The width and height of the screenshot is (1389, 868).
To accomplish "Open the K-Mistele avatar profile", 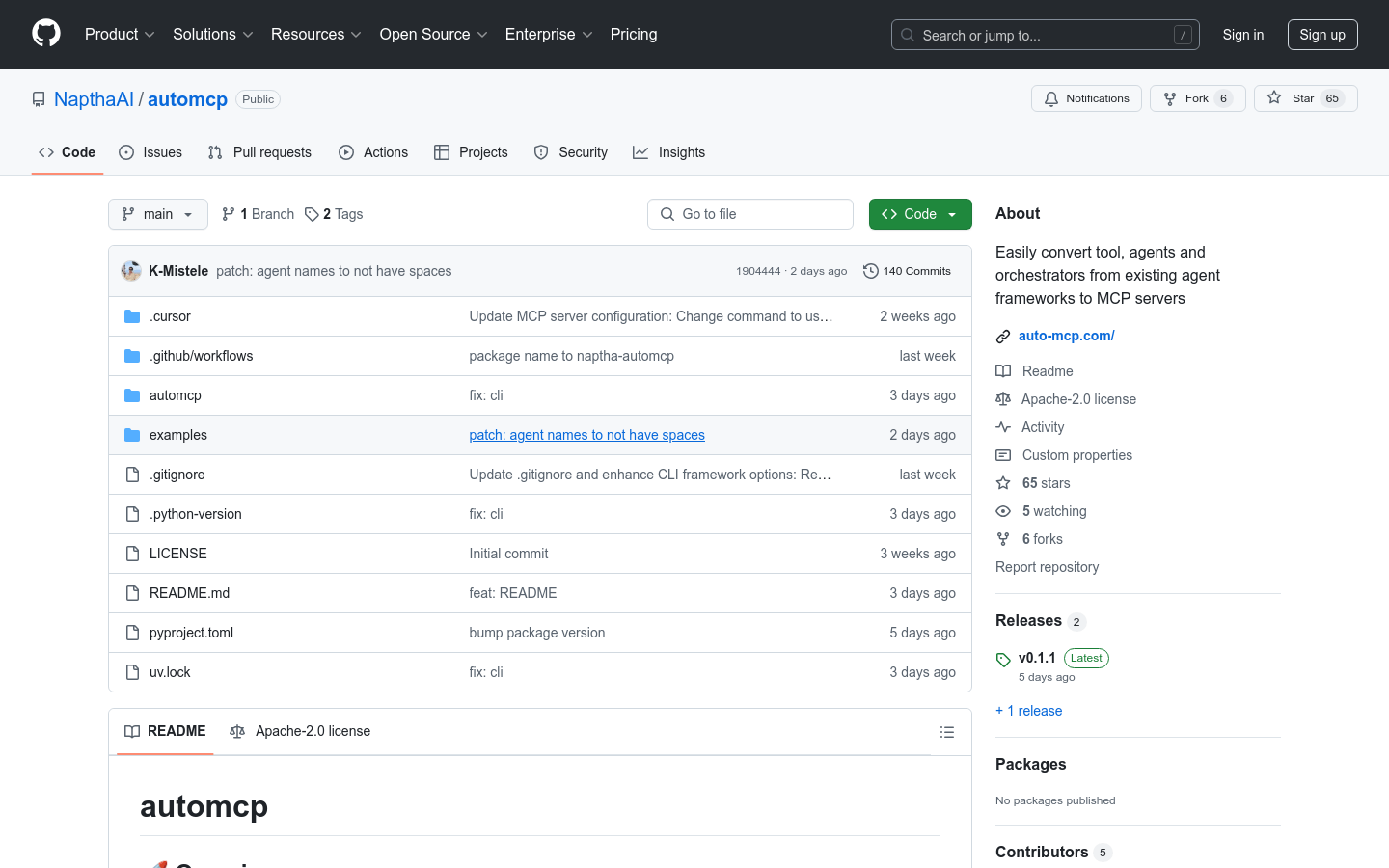I will tap(131, 271).
